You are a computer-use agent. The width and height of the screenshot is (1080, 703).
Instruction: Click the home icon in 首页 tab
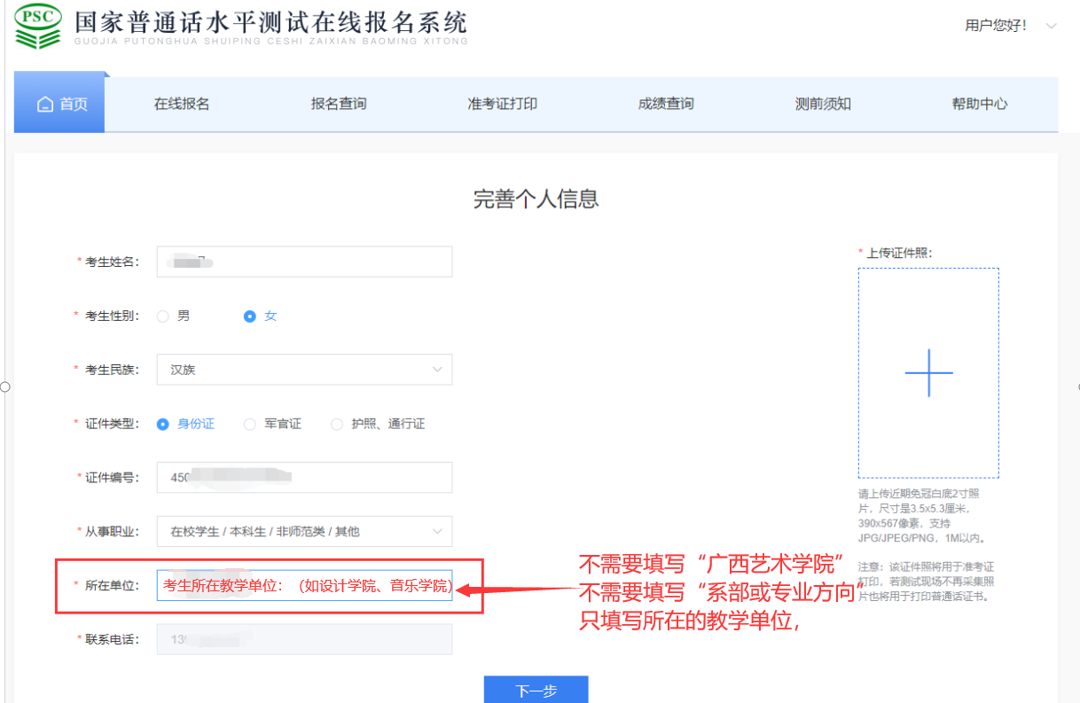pyautogui.click(x=44, y=104)
